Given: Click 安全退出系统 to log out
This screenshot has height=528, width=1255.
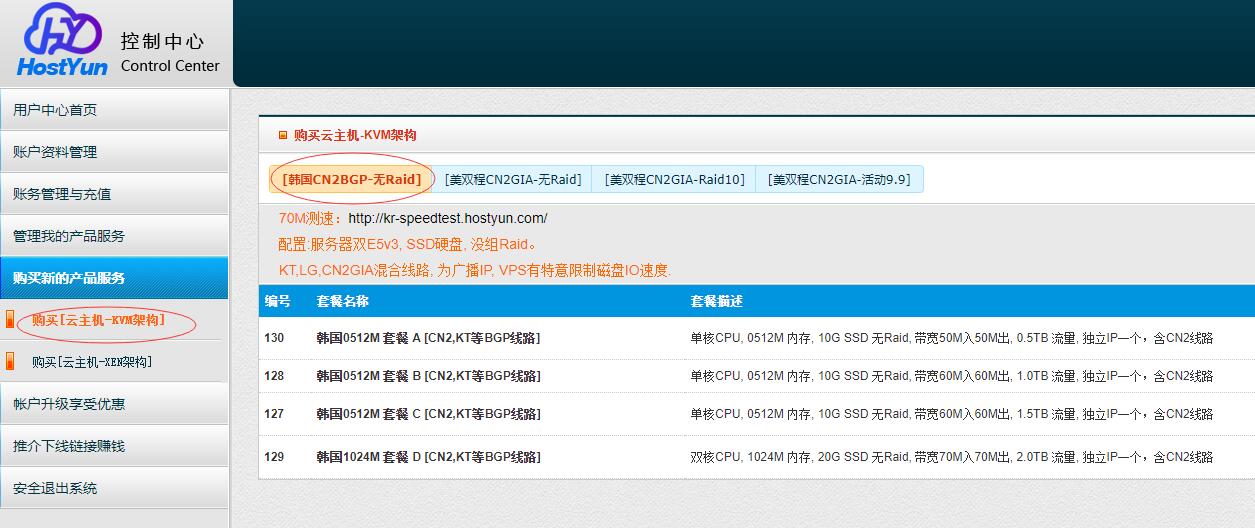Looking at the screenshot, I should click(114, 488).
